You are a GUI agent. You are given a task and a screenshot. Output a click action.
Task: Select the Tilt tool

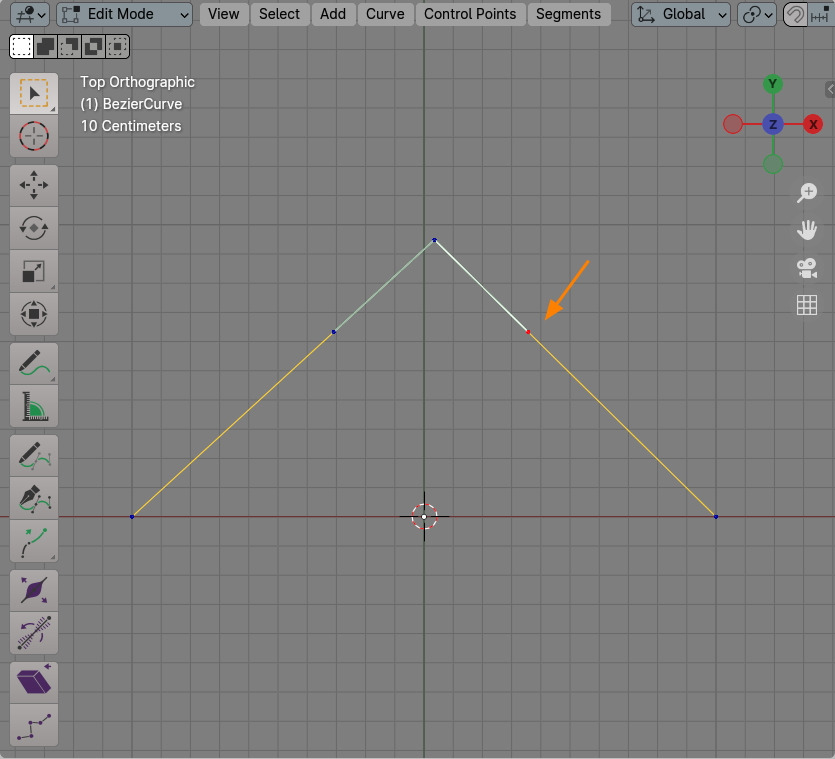pyautogui.click(x=34, y=633)
